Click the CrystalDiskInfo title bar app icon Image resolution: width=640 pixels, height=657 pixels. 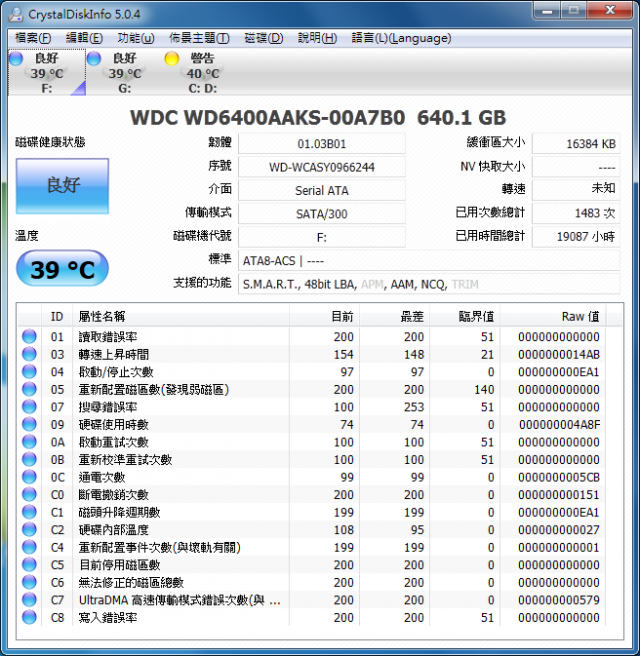pyautogui.click(x=16, y=14)
